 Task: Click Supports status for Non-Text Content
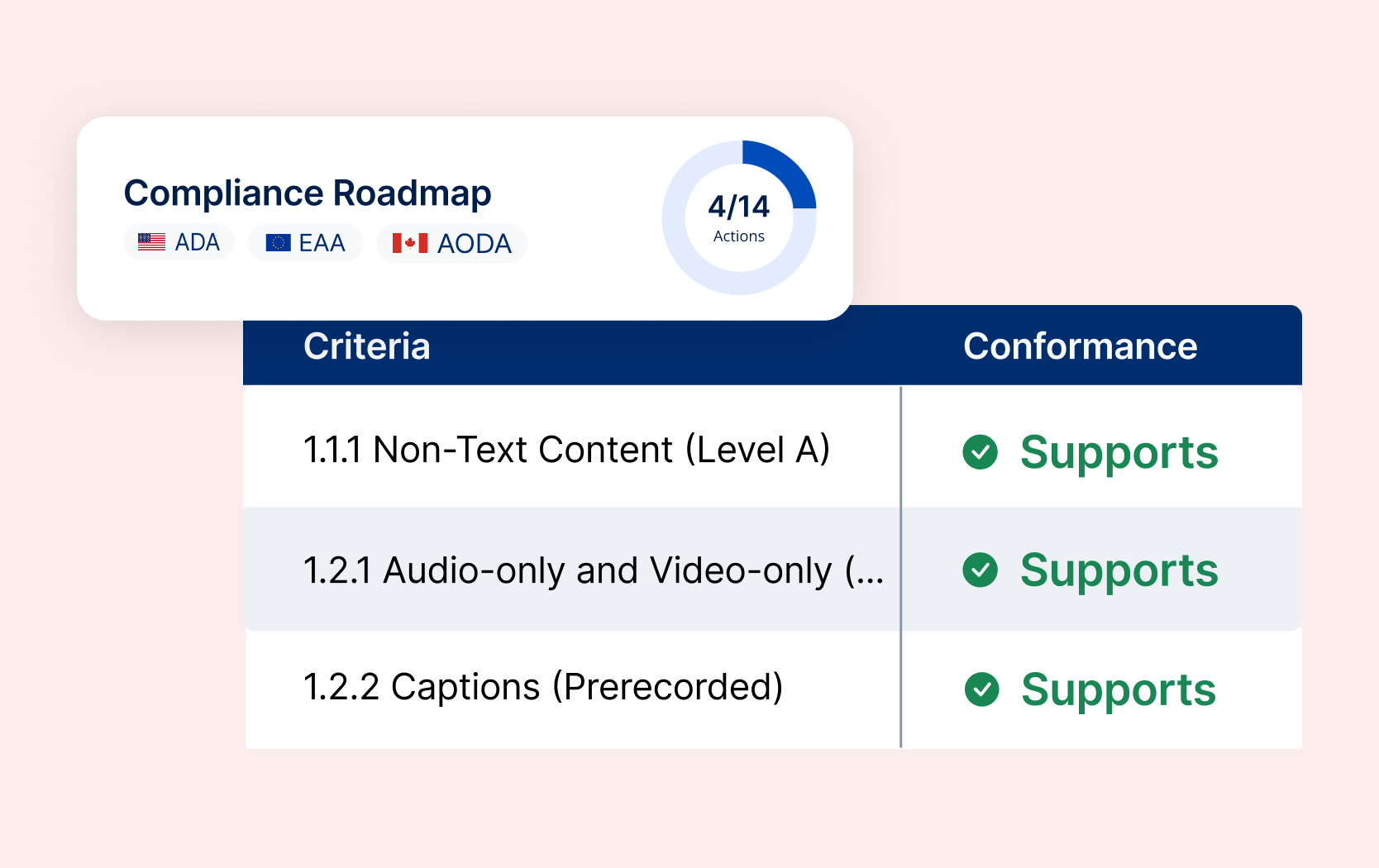coord(1119,452)
